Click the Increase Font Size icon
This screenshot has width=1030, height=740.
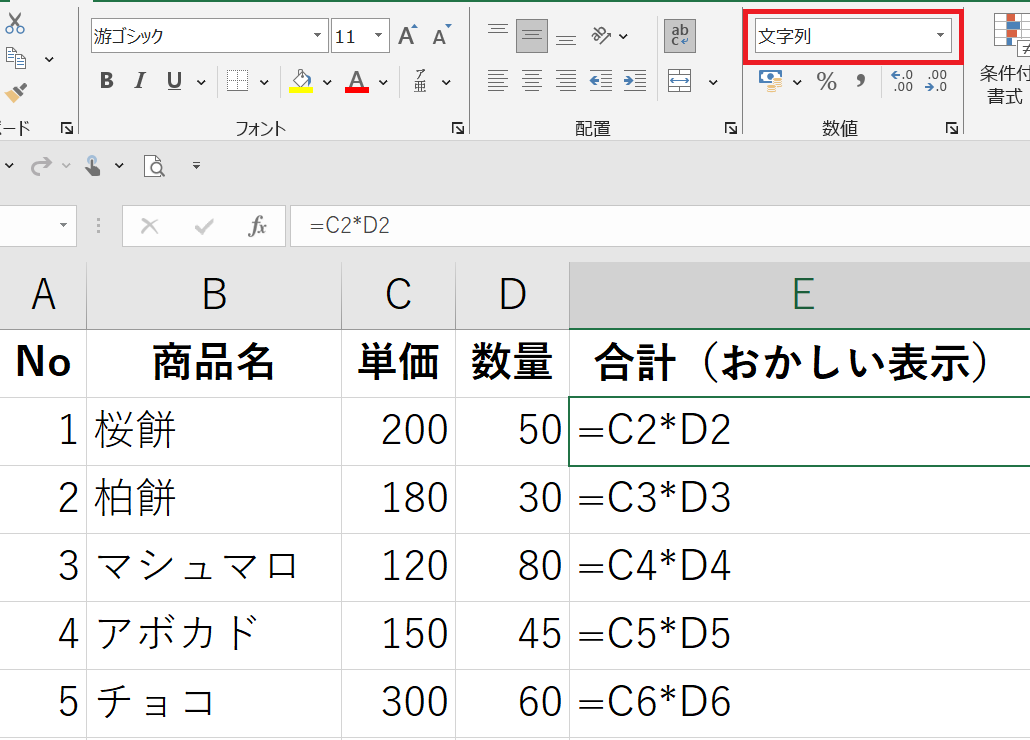407,37
